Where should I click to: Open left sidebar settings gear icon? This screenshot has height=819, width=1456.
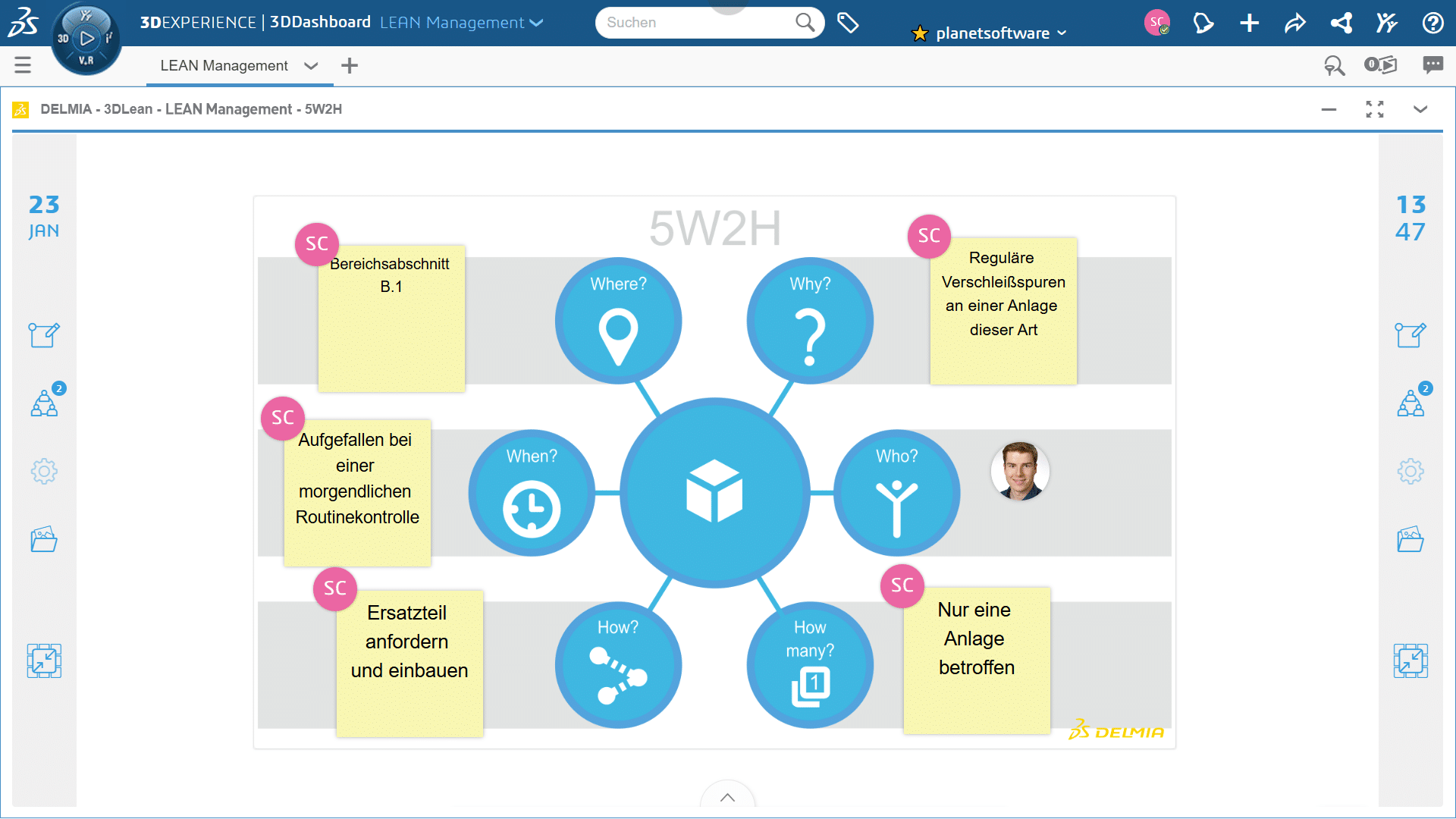(x=44, y=471)
